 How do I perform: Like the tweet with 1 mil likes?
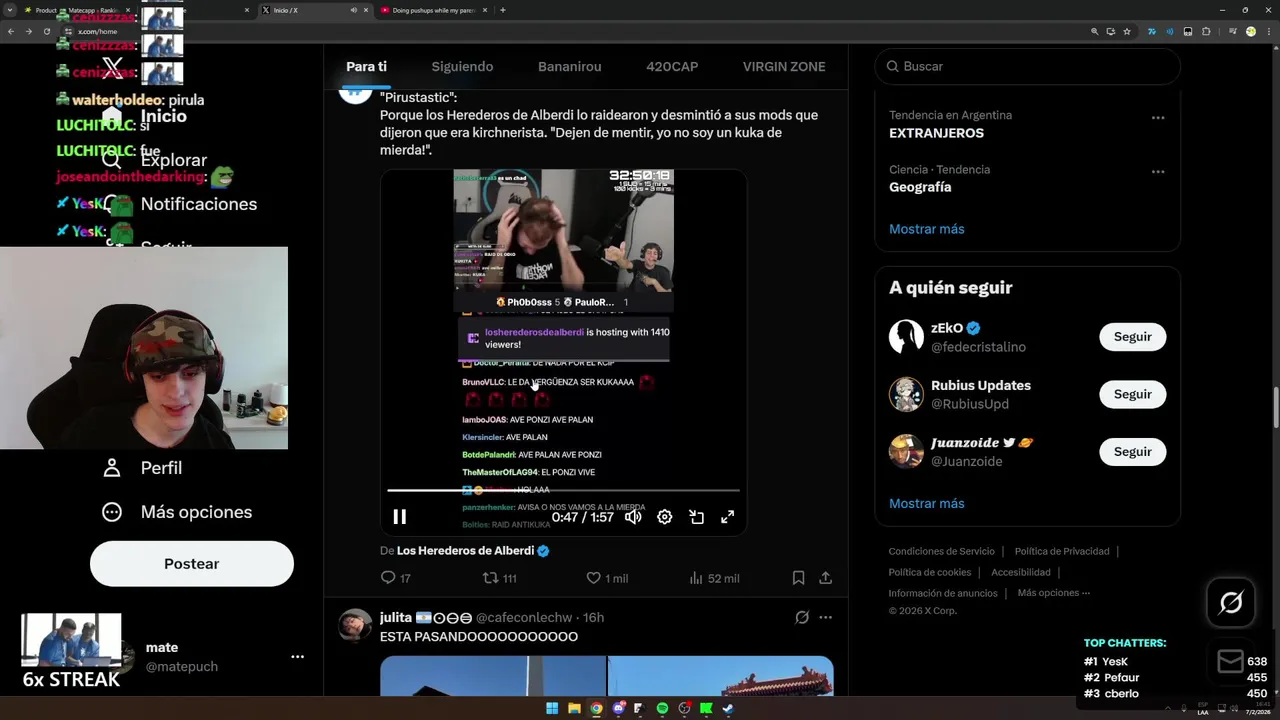click(607, 578)
